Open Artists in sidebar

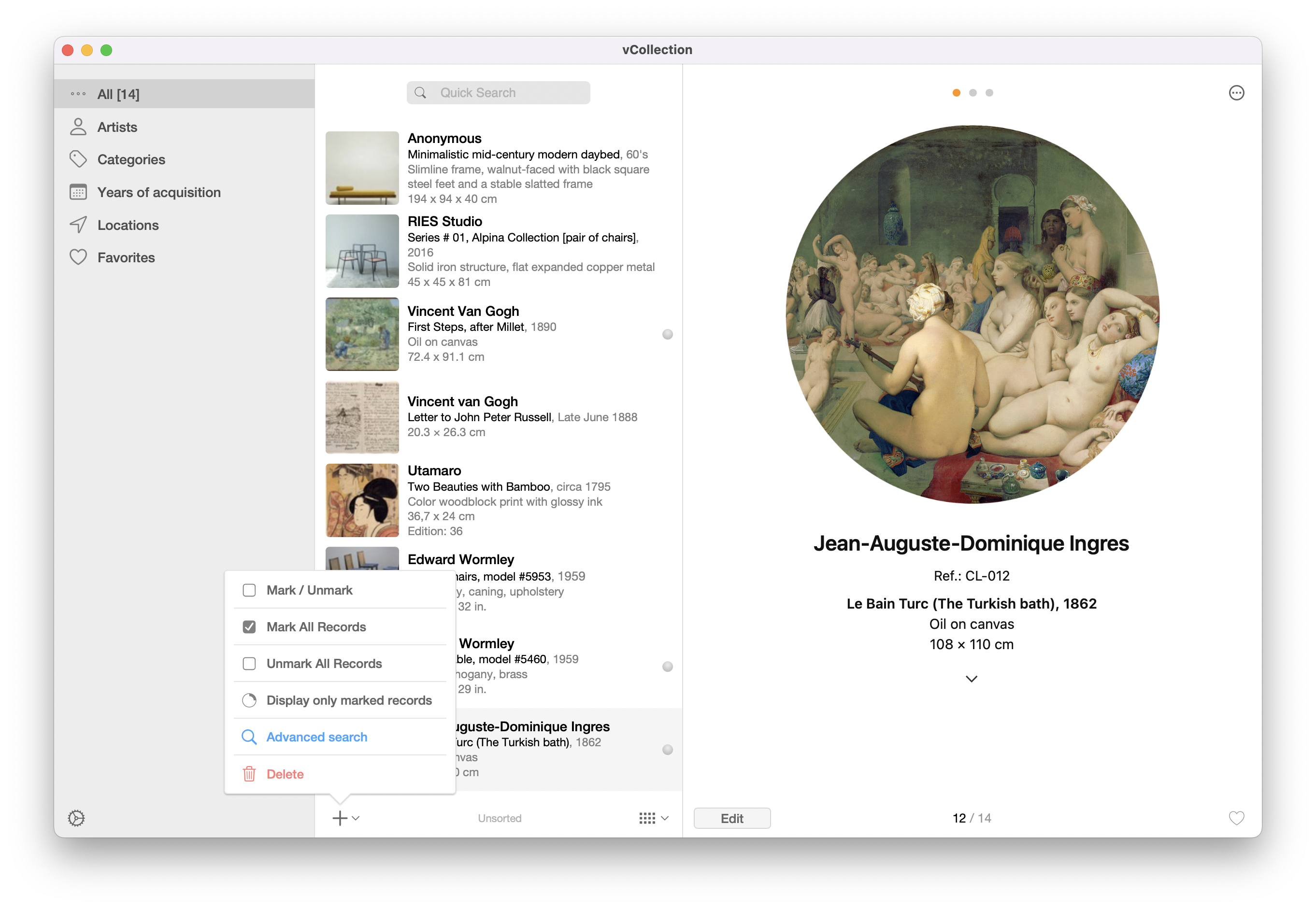[184, 127]
